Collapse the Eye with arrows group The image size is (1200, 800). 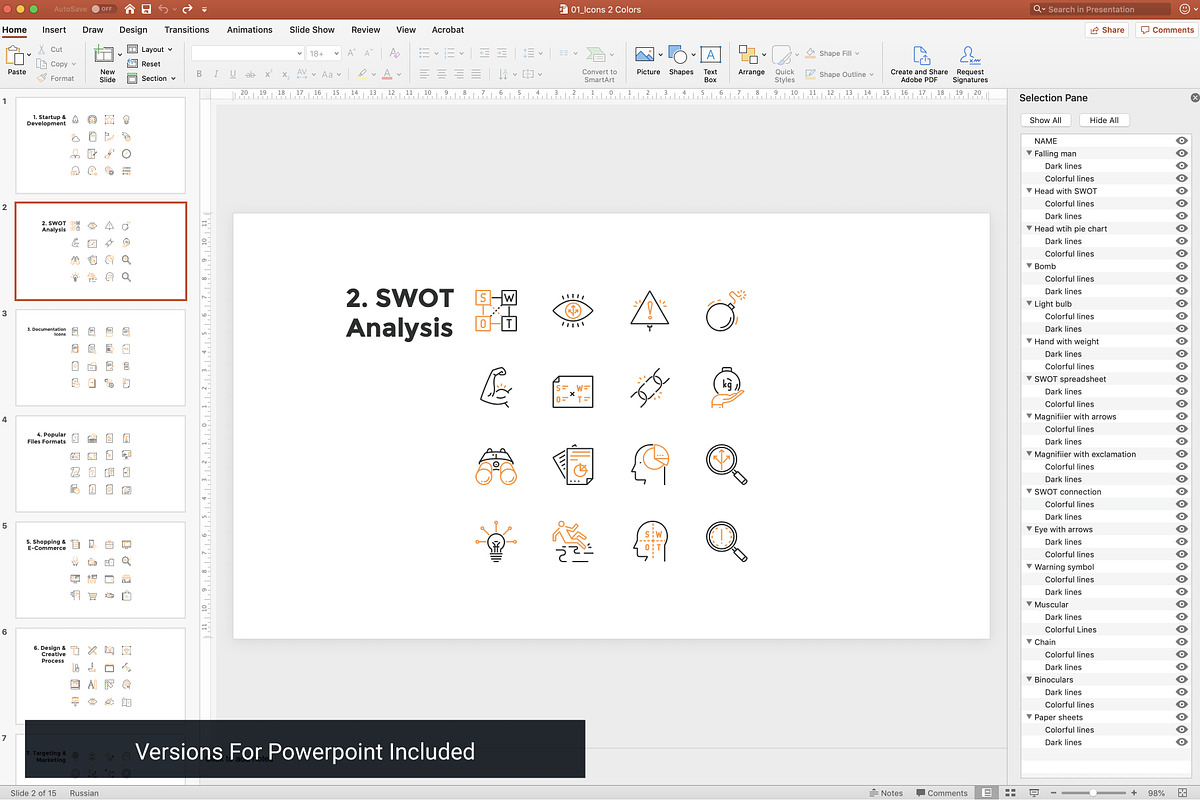click(x=1029, y=530)
